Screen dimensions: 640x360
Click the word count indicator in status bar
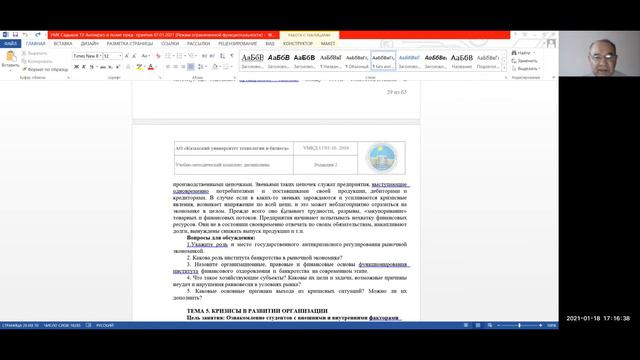pos(62,326)
